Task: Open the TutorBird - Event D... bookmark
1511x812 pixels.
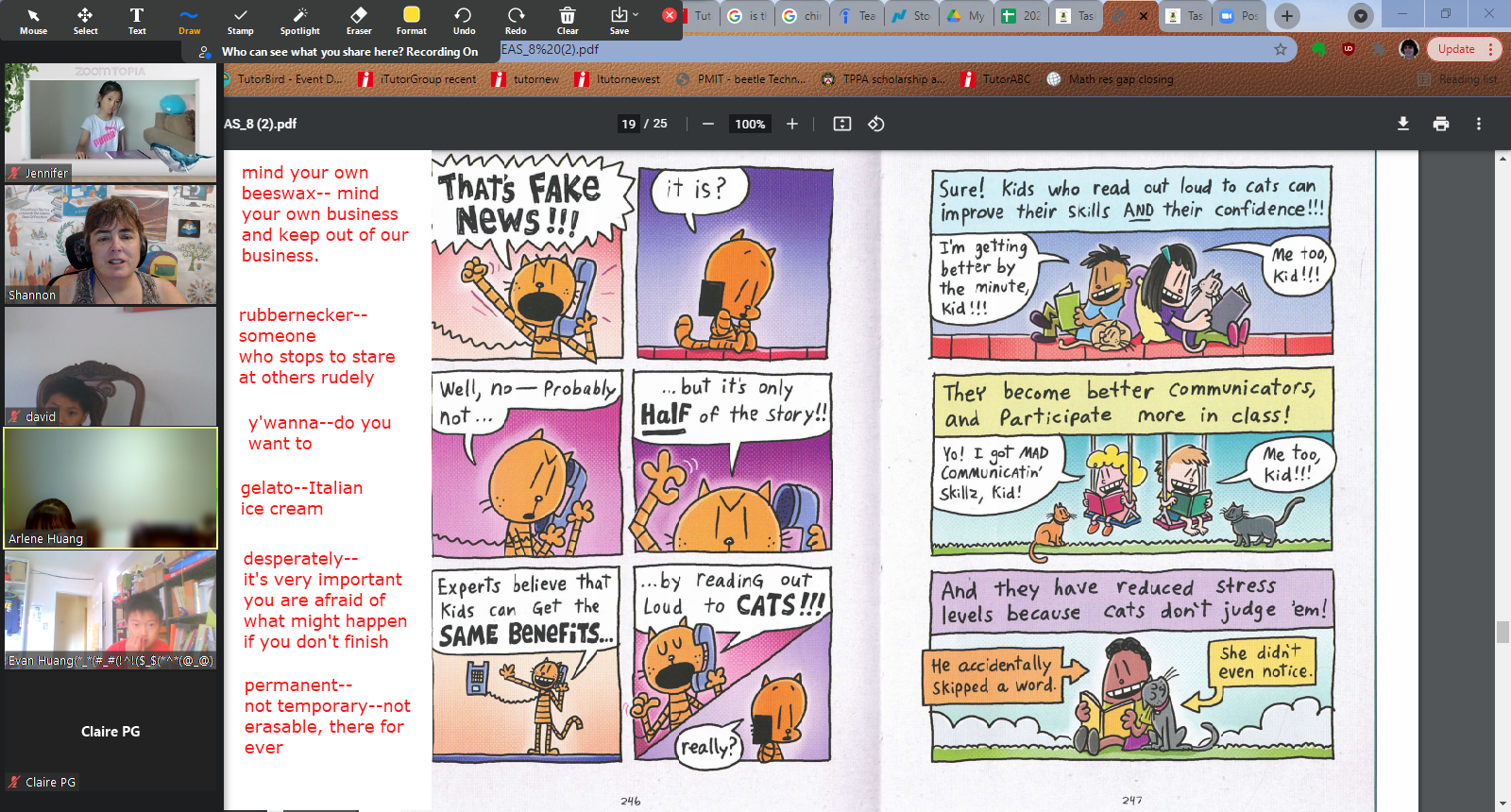Action: click(x=283, y=79)
